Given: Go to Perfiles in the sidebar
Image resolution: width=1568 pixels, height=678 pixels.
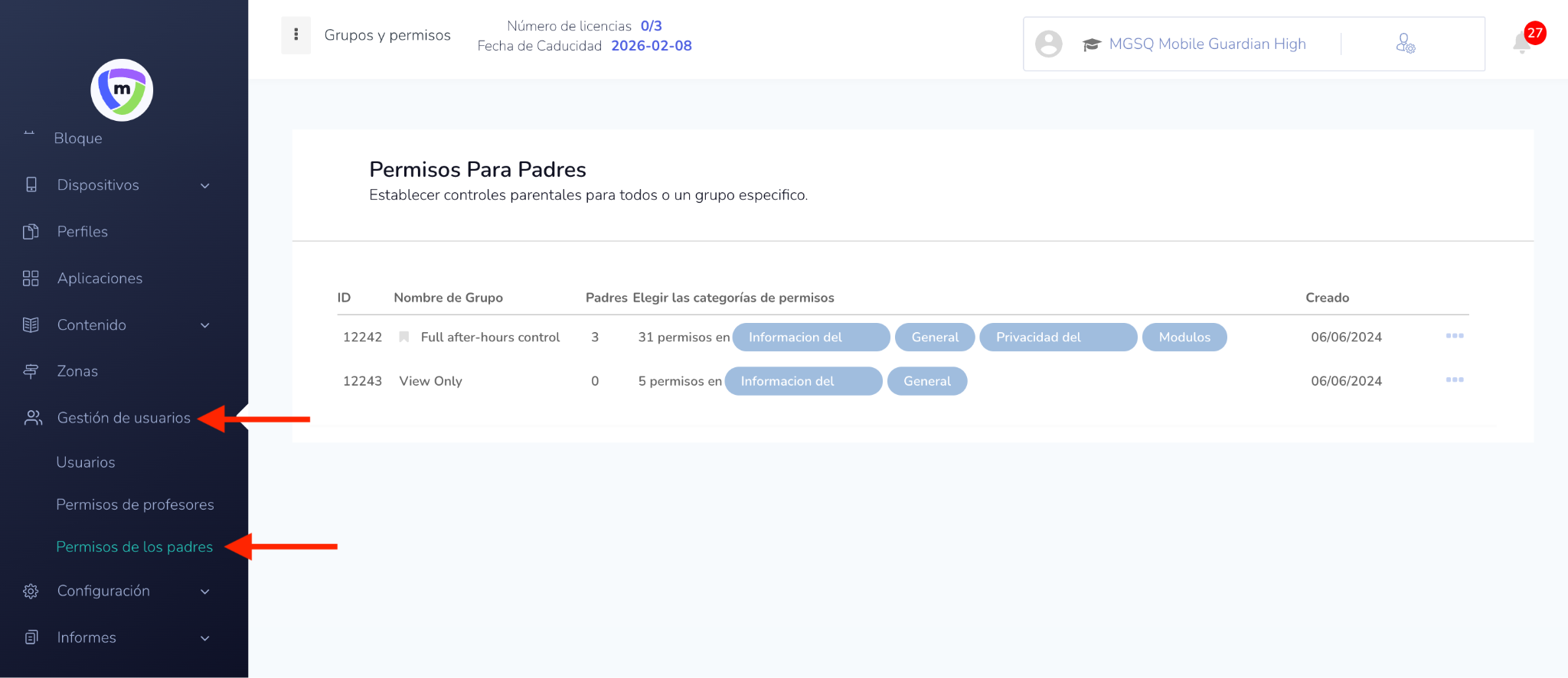Looking at the screenshot, I should [82, 232].
